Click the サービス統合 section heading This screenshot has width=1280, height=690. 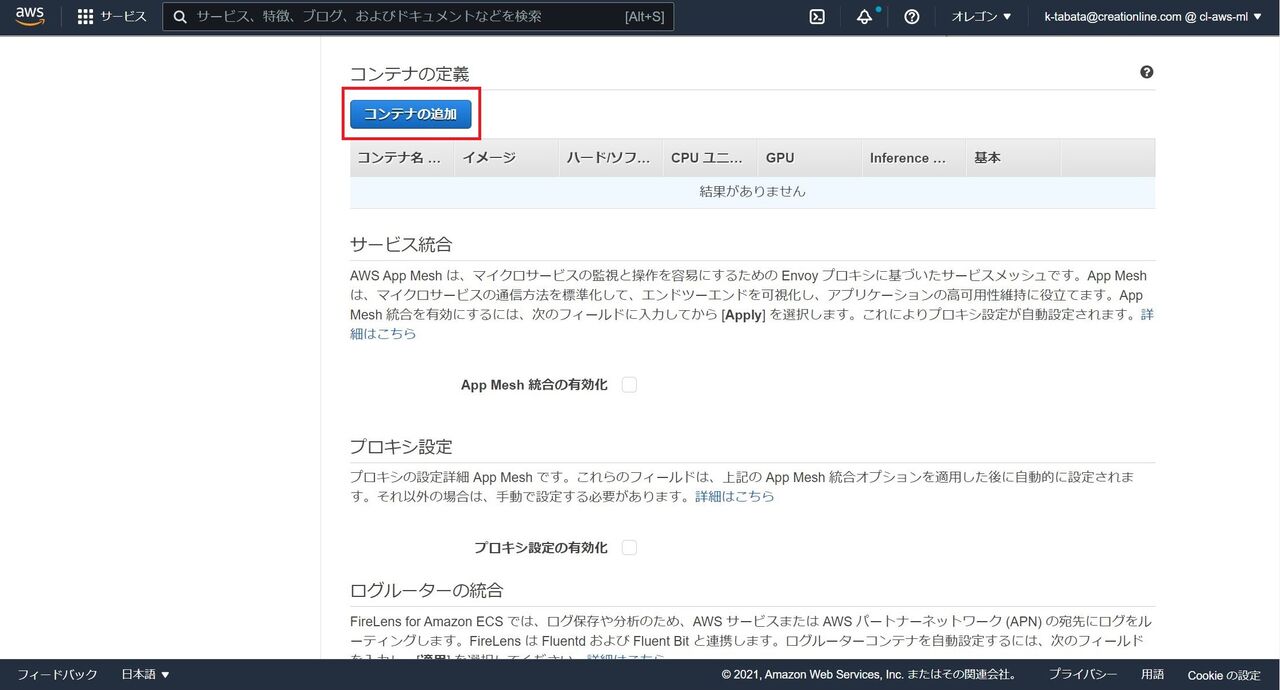pos(401,245)
